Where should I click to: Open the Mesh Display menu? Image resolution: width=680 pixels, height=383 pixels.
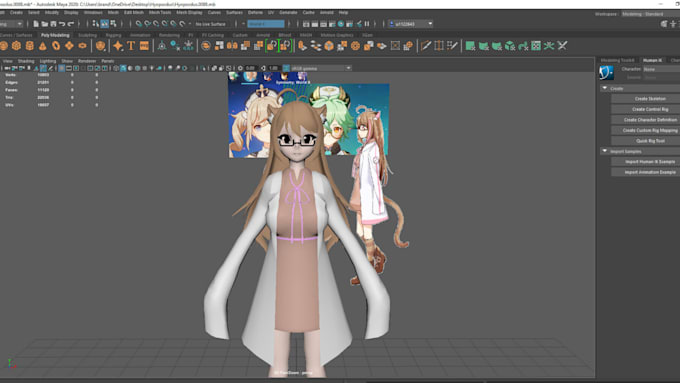coord(189,13)
